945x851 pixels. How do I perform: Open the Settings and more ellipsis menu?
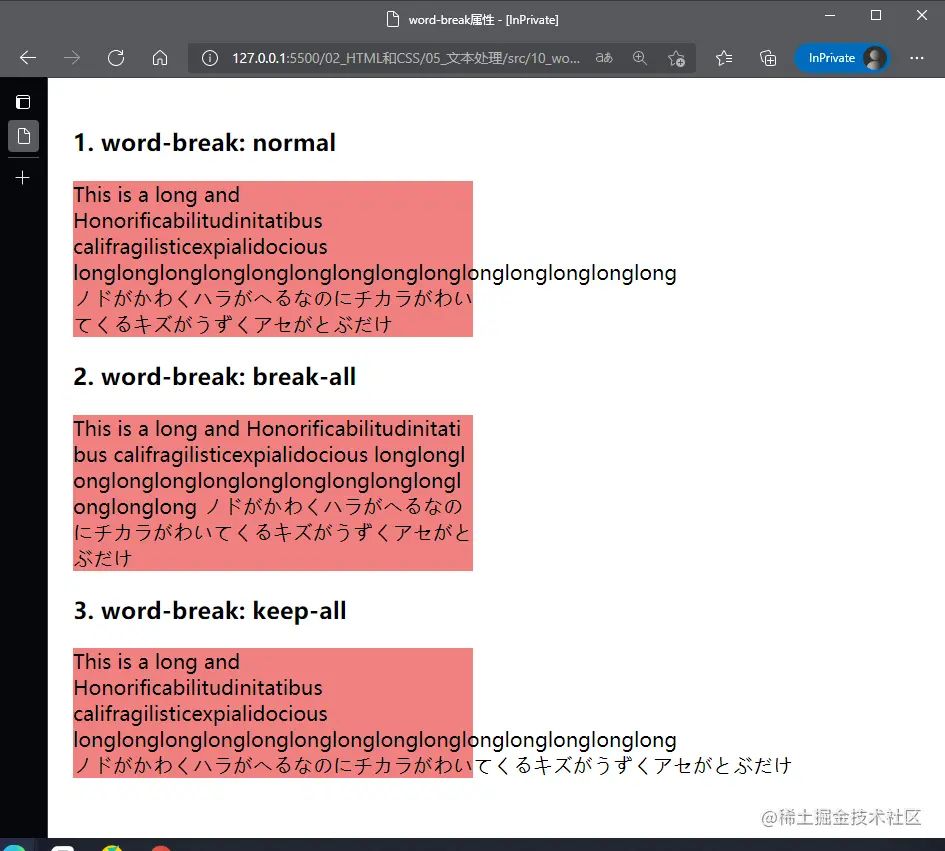pyautogui.click(x=917, y=58)
